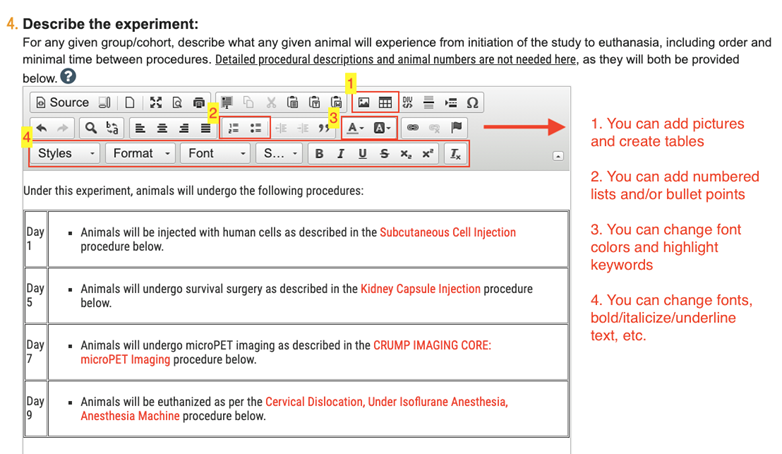The height and width of the screenshot is (454, 782).
Task: Align text left
Action: pos(140,128)
